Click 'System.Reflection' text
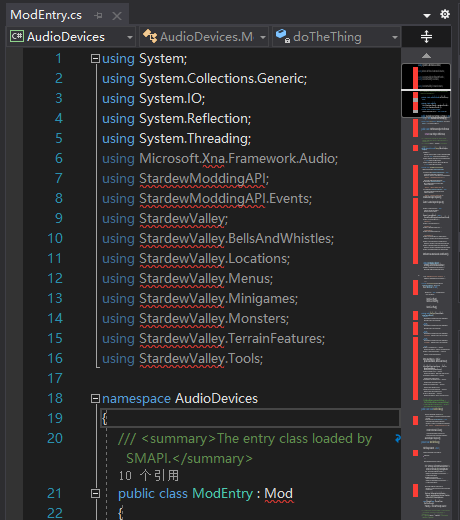 pos(193,119)
